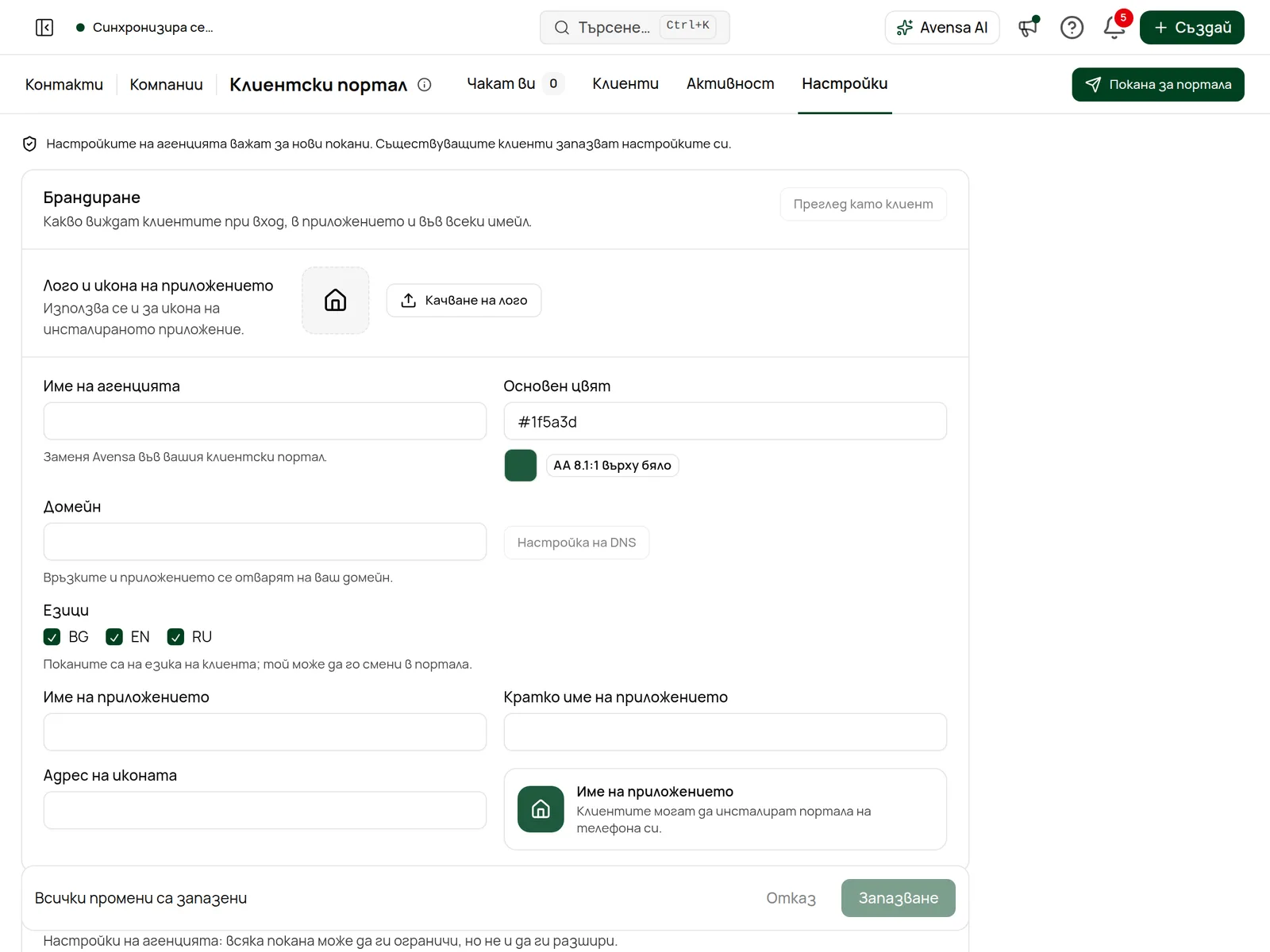
Task: Click Качване на лого upload button
Action: [x=464, y=300]
